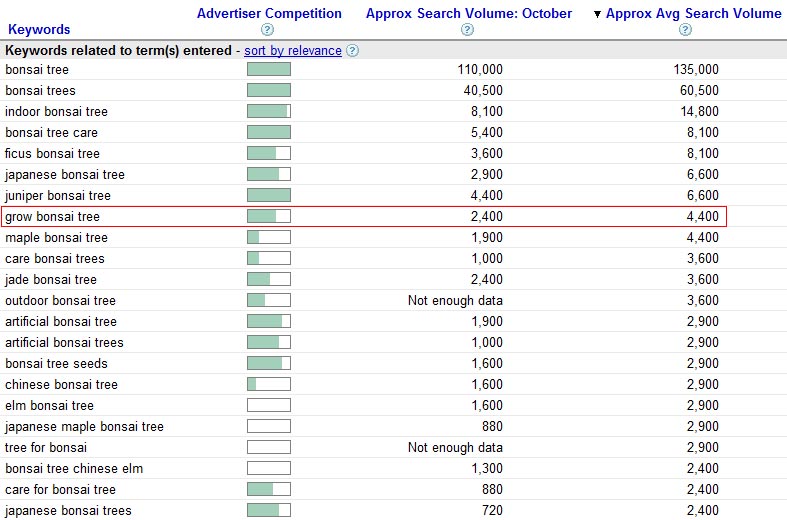This screenshot has height=520, width=787.
Task: Click Not enough data for outdoor bonsai tree
Action: click(455, 300)
